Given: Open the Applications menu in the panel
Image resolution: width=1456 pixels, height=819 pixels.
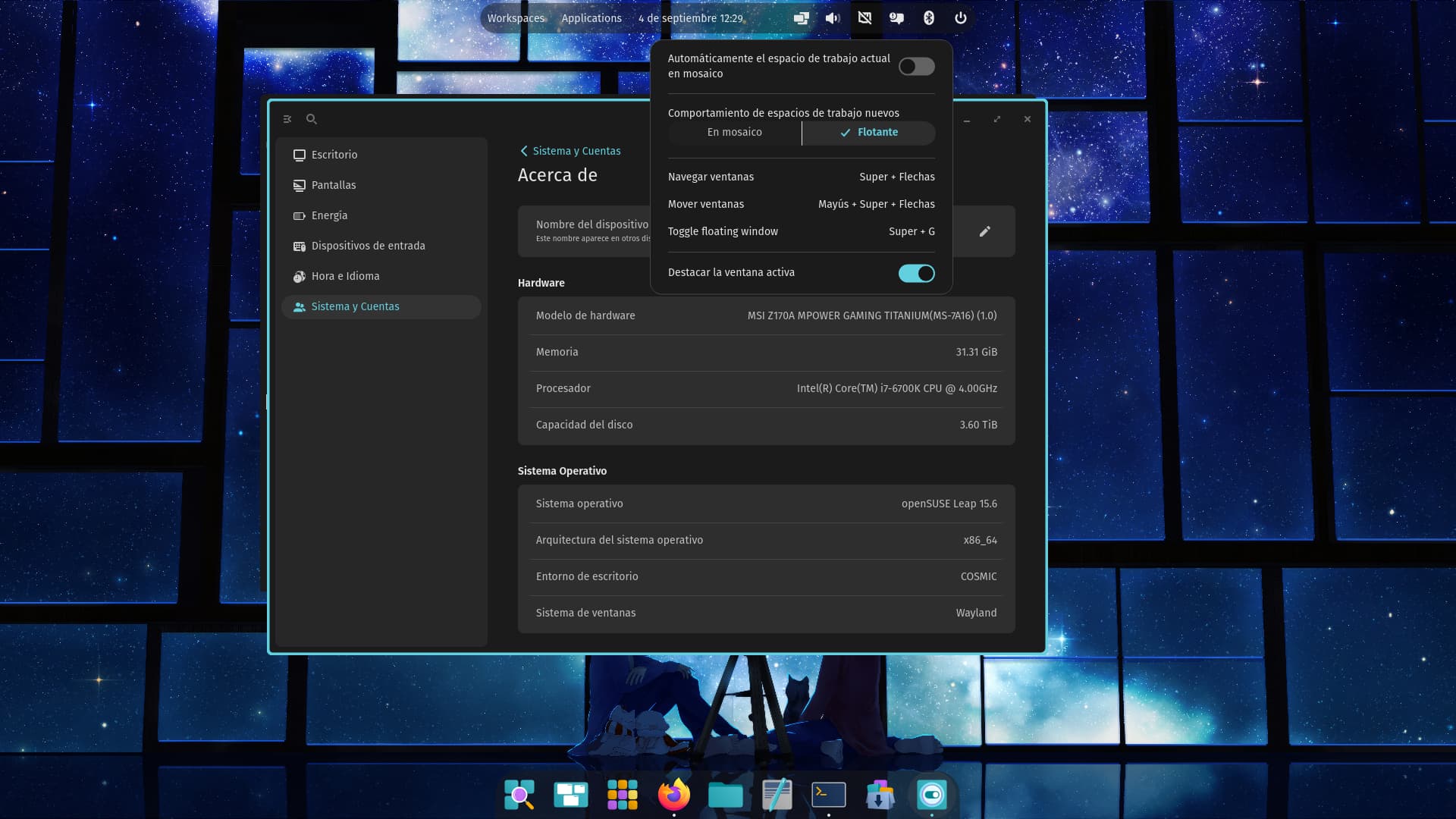Looking at the screenshot, I should coord(591,18).
